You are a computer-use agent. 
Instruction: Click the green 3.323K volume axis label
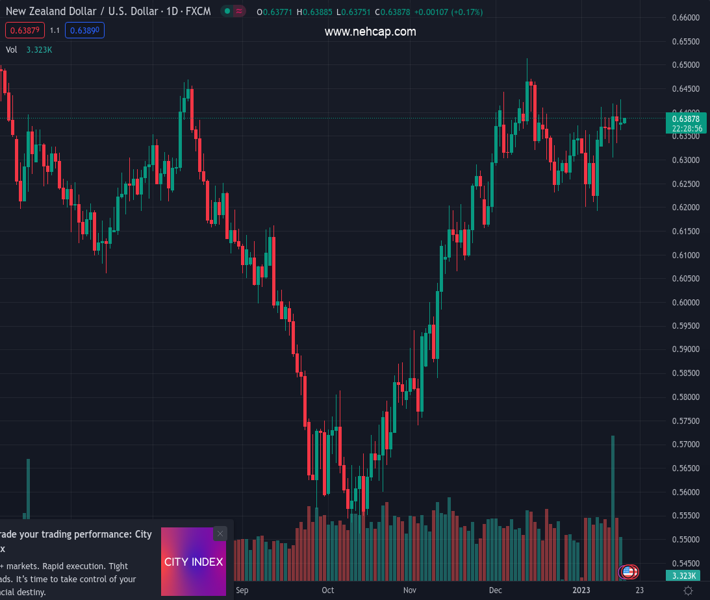(685, 576)
